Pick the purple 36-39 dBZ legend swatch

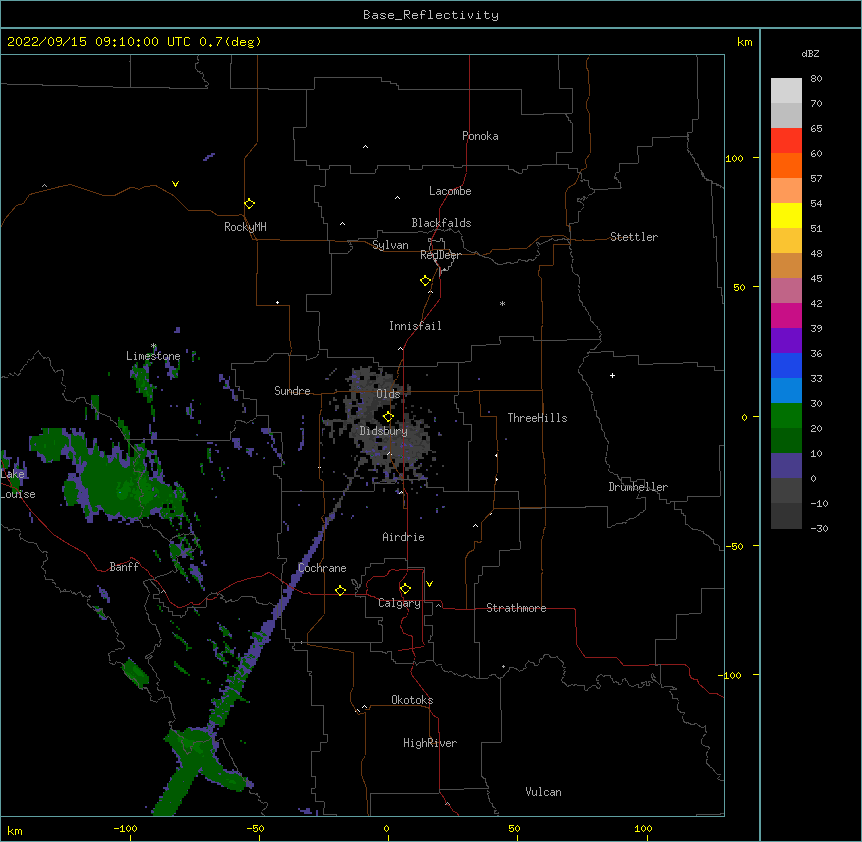[x=786, y=341]
